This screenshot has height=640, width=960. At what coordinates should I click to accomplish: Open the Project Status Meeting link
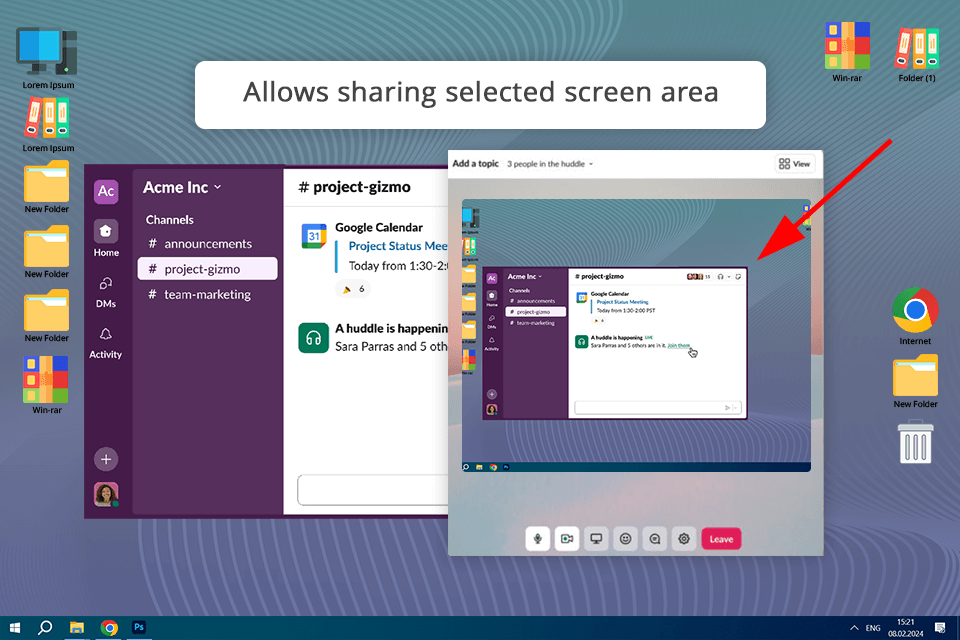pyautogui.click(x=398, y=246)
